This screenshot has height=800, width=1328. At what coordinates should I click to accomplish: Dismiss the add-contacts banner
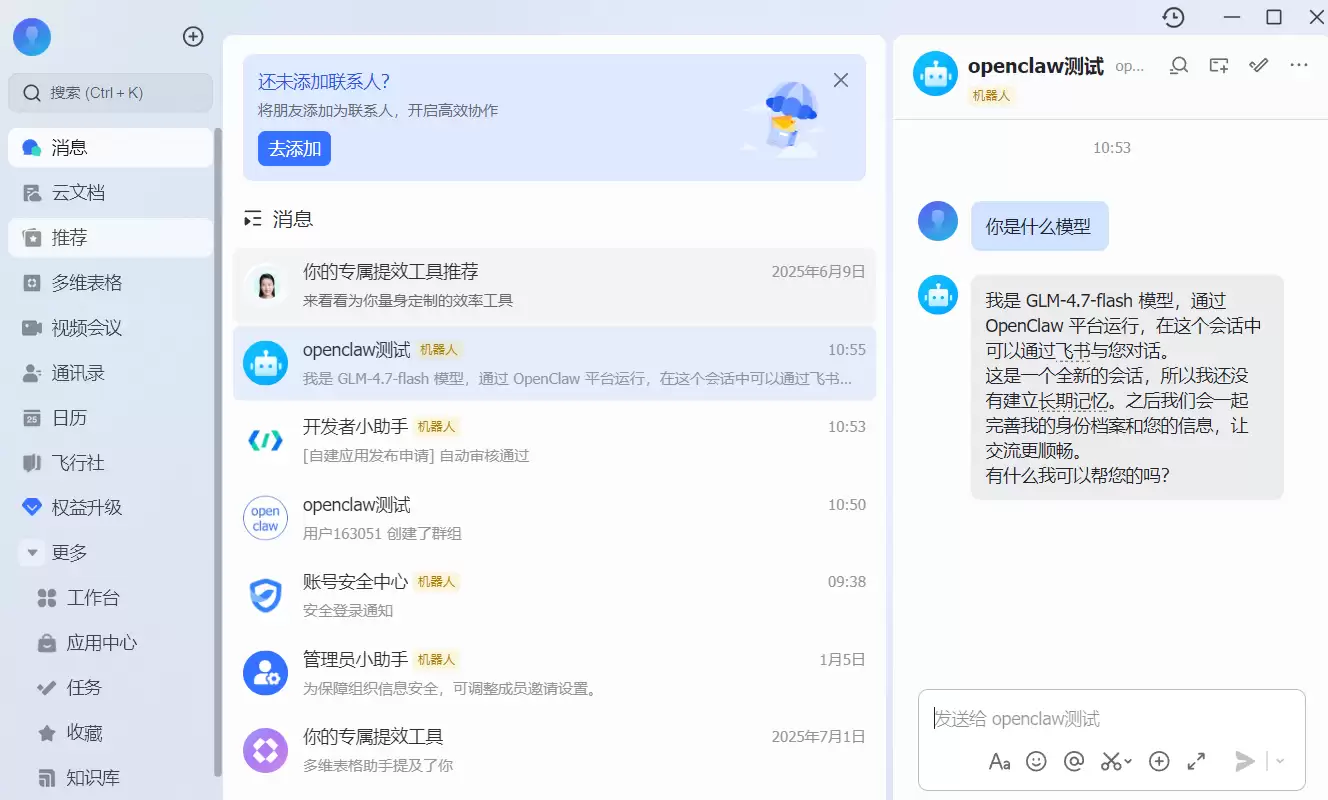pos(841,80)
